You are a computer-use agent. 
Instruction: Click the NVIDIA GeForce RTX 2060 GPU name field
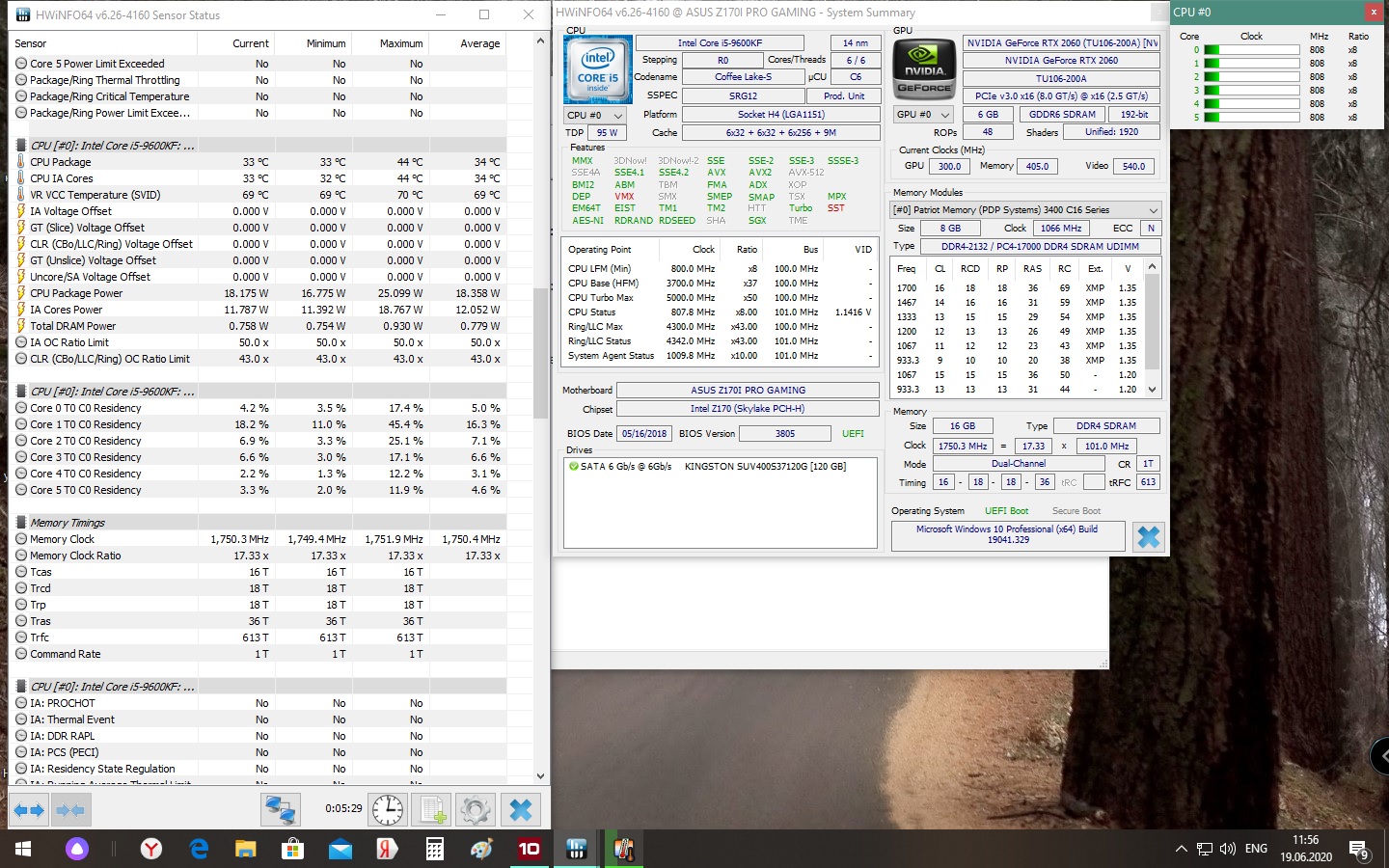1061,60
